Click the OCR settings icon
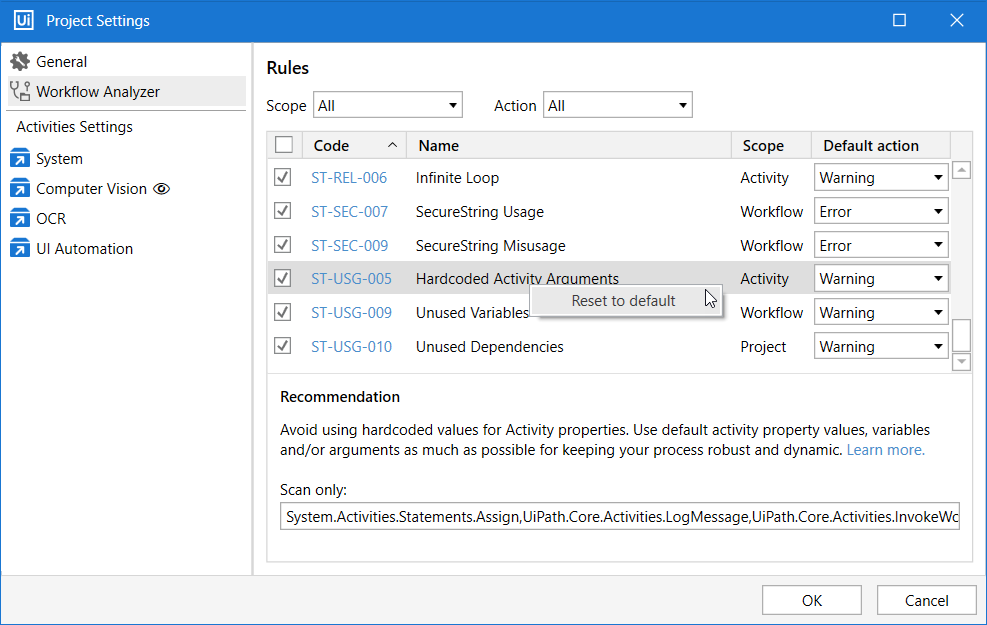 20,219
